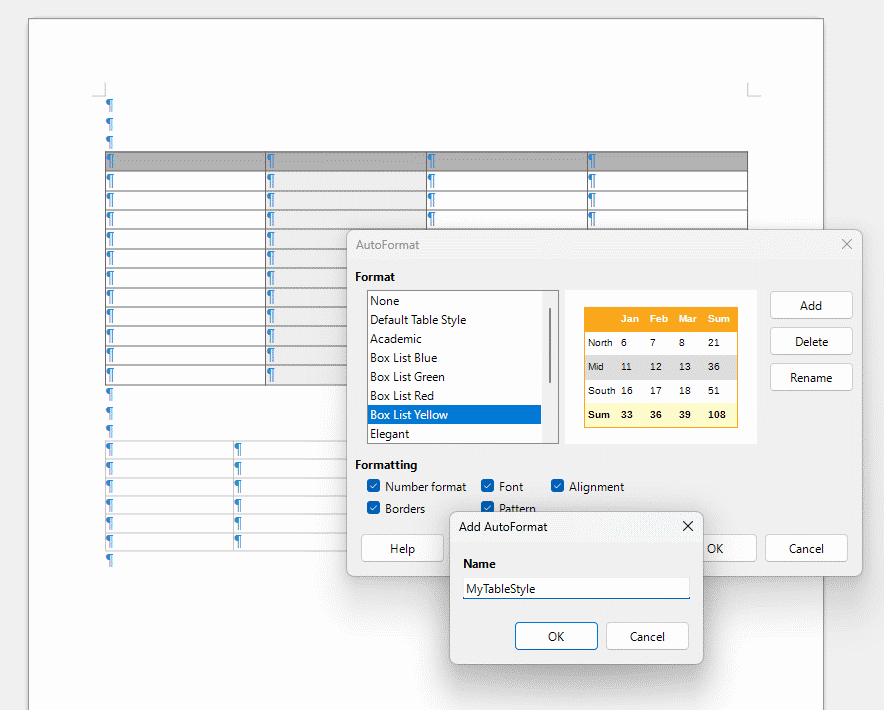
Task: Cancel the Add AutoFormat dialog
Action: (x=647, y=636)
